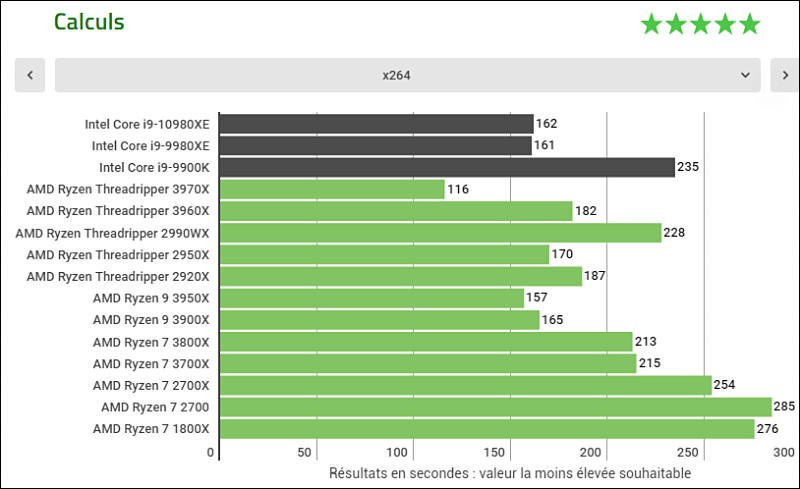Open the x264 benchmark dropdown
Viewport: 800px width, 489px height.
click(x=408, y=75)
